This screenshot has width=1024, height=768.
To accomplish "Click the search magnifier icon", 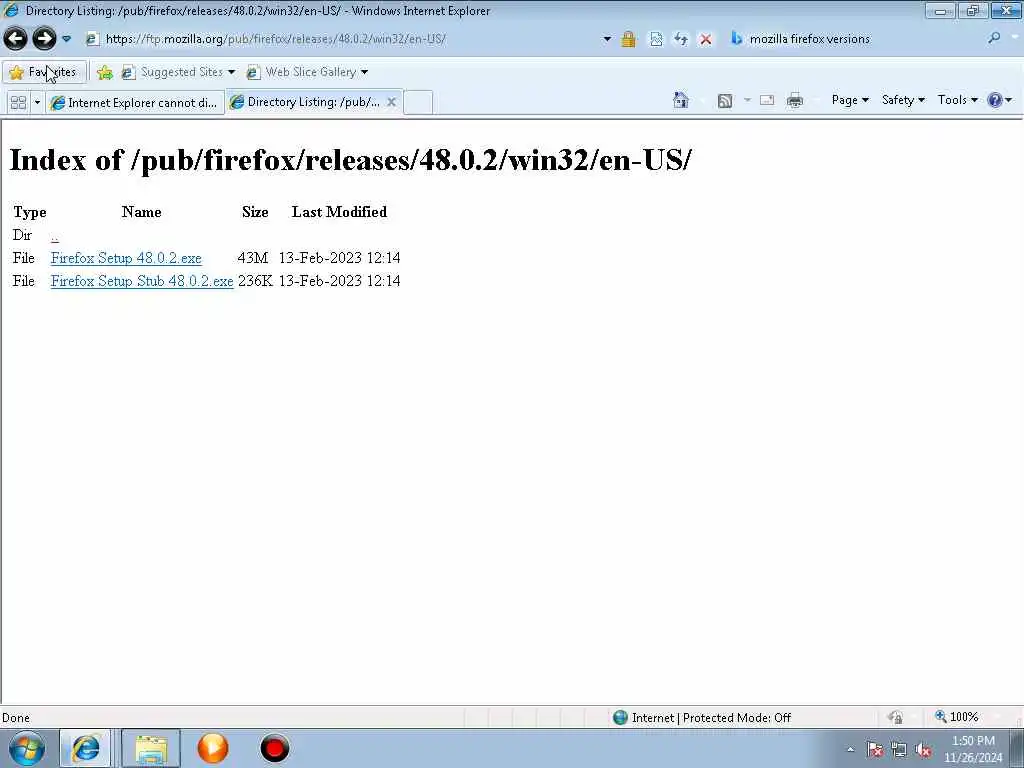I will [x=994, y=39].
